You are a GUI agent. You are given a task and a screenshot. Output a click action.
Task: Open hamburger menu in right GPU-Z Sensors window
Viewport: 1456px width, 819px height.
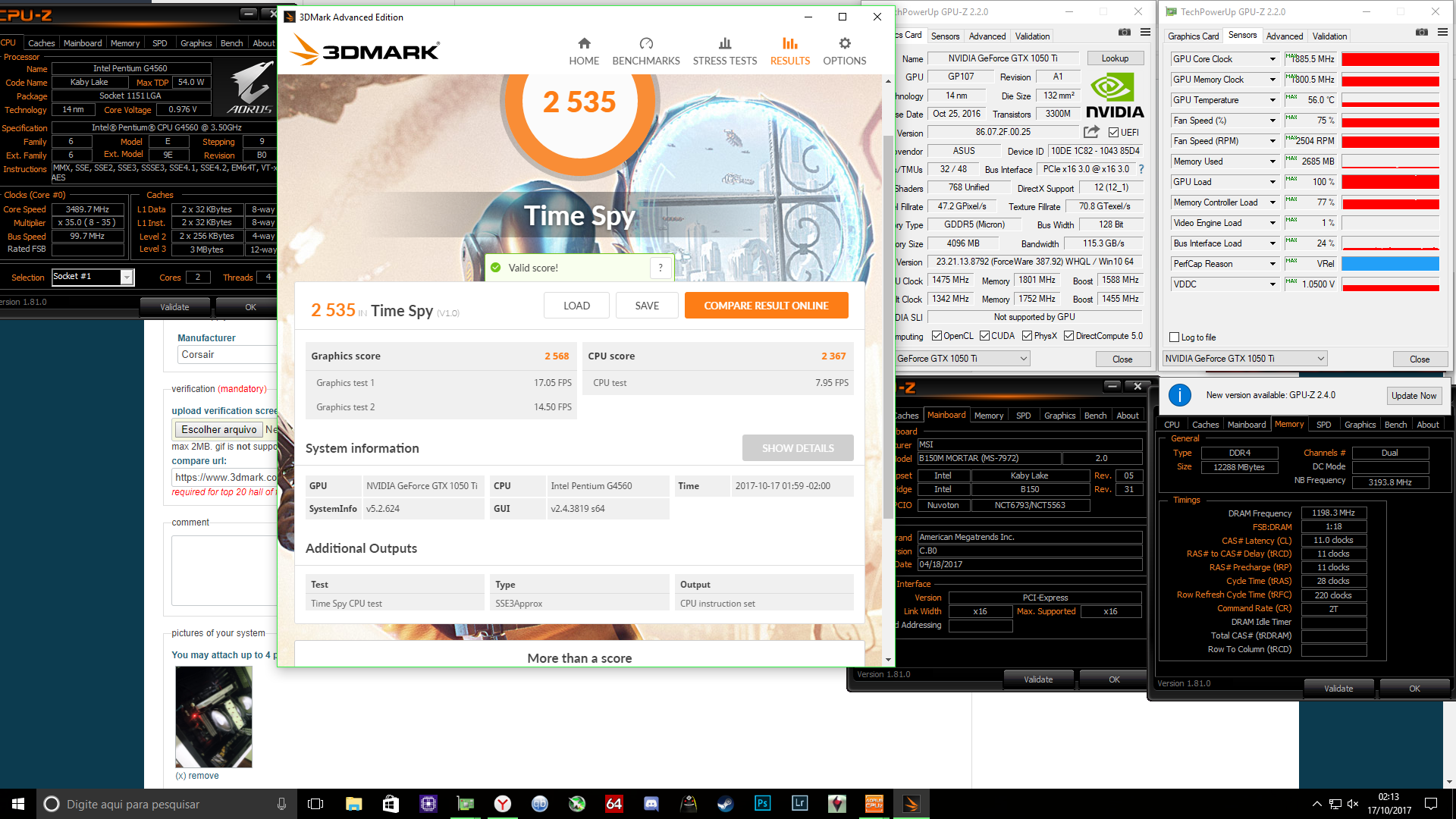(x=1442, y=33)
